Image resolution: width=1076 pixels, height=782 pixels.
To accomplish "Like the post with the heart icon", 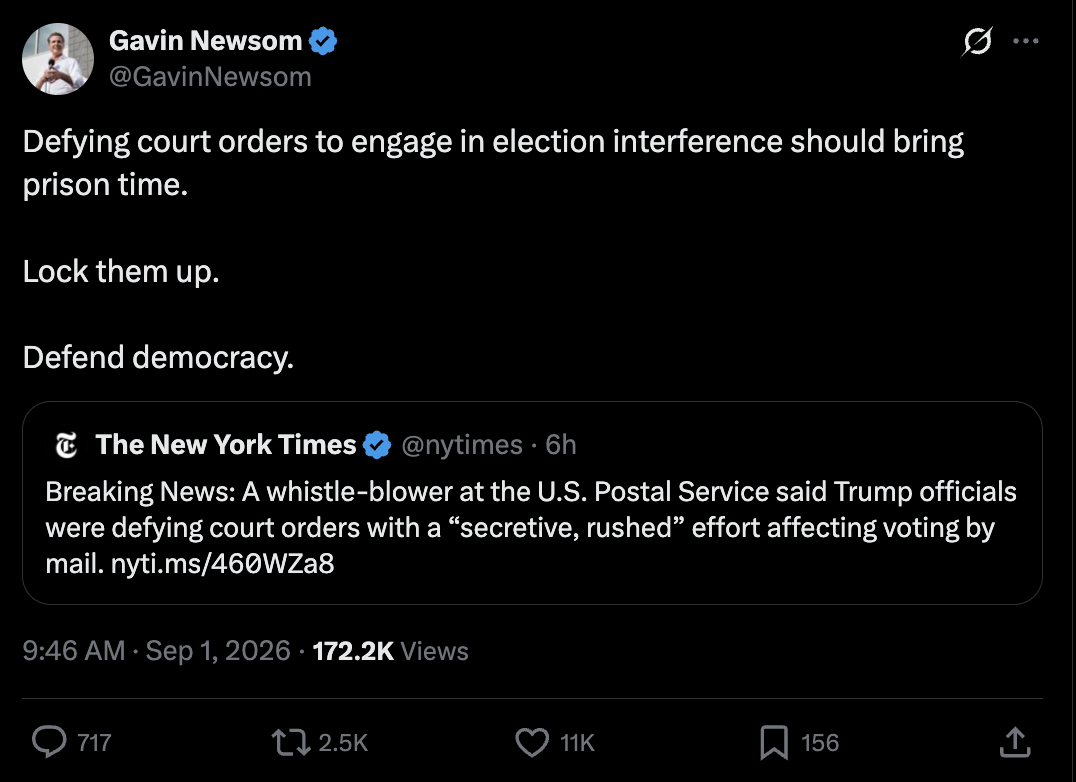I will pyautogui.click(x=532, y=742).
